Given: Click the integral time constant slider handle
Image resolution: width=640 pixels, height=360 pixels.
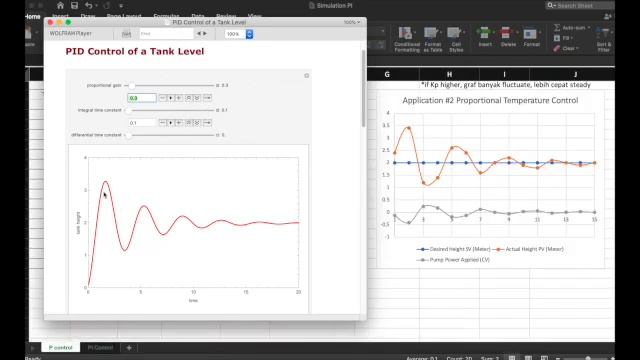Looking at the screenshot, I should 128,110.
